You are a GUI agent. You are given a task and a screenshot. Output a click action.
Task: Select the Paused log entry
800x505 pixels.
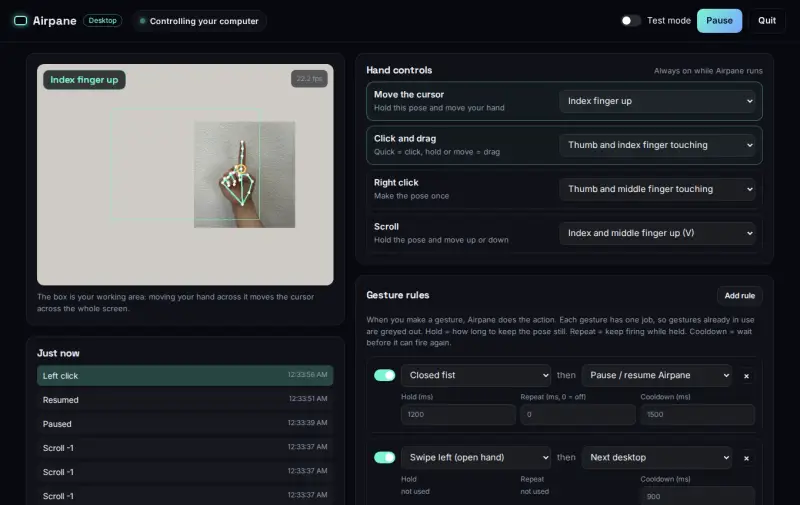185,423
